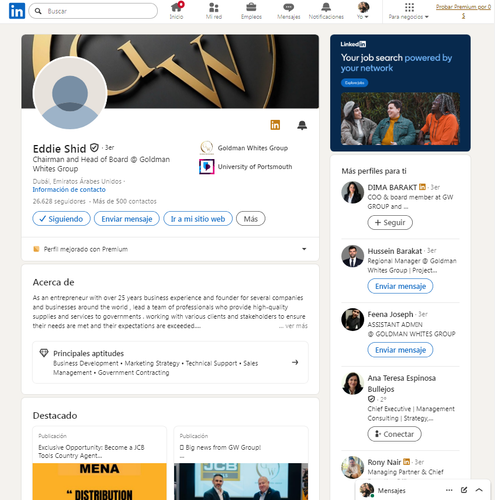Connect with Ana Teresa using Conectar
The width and height of the screenshot is (495, 500).
point(394,434)
